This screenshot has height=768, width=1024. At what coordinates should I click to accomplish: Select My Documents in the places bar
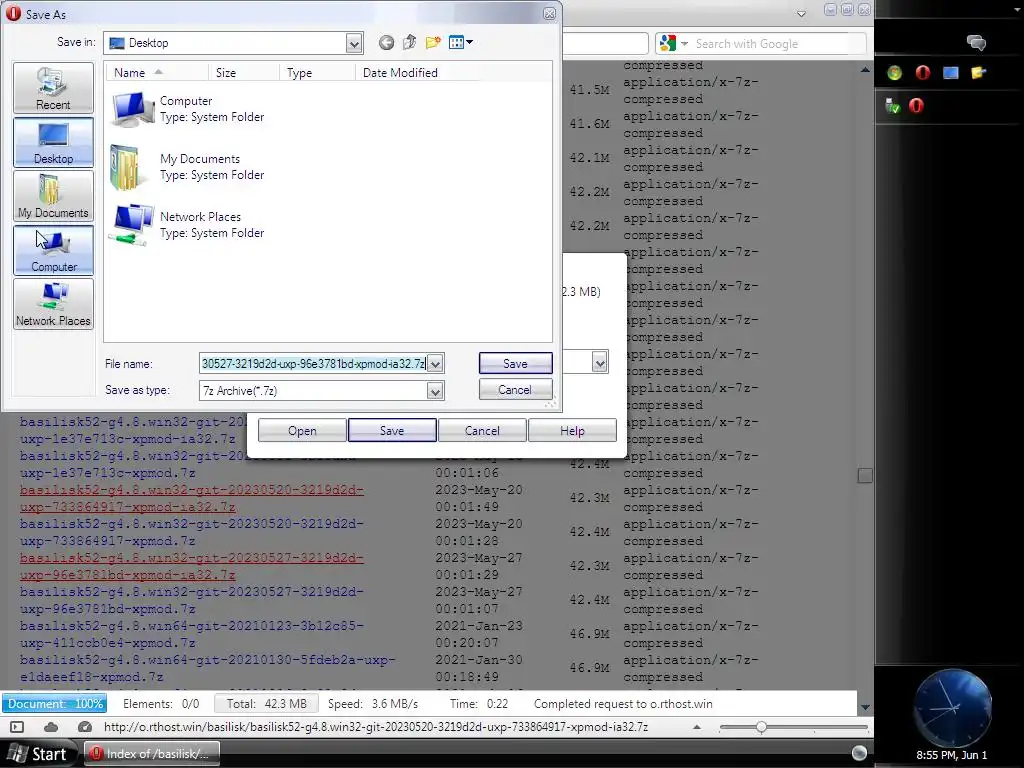click(x=54, y=196)
